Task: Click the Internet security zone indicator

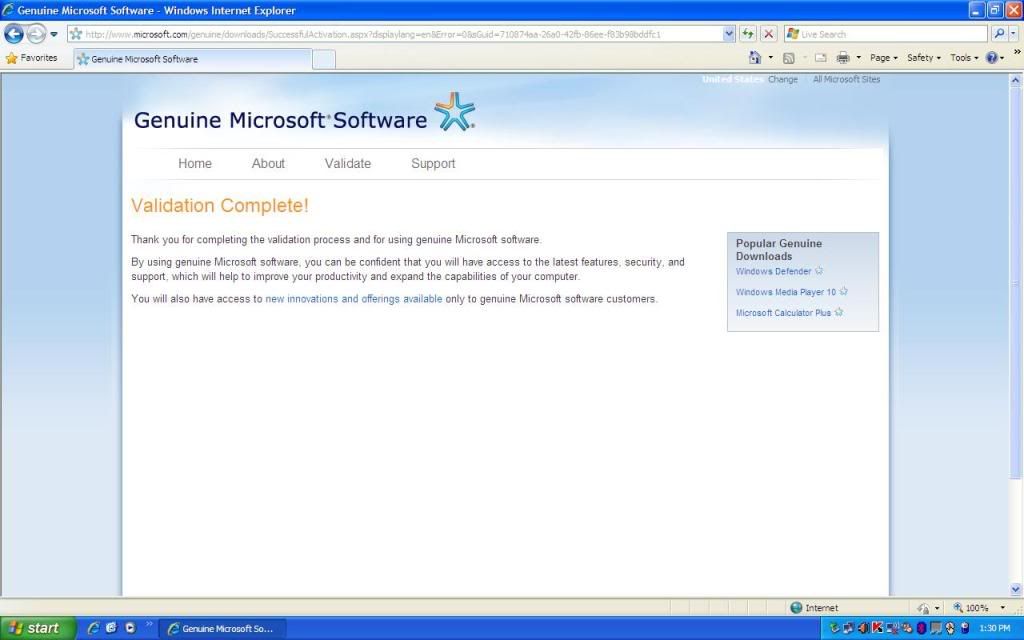Action: point(814,607)
